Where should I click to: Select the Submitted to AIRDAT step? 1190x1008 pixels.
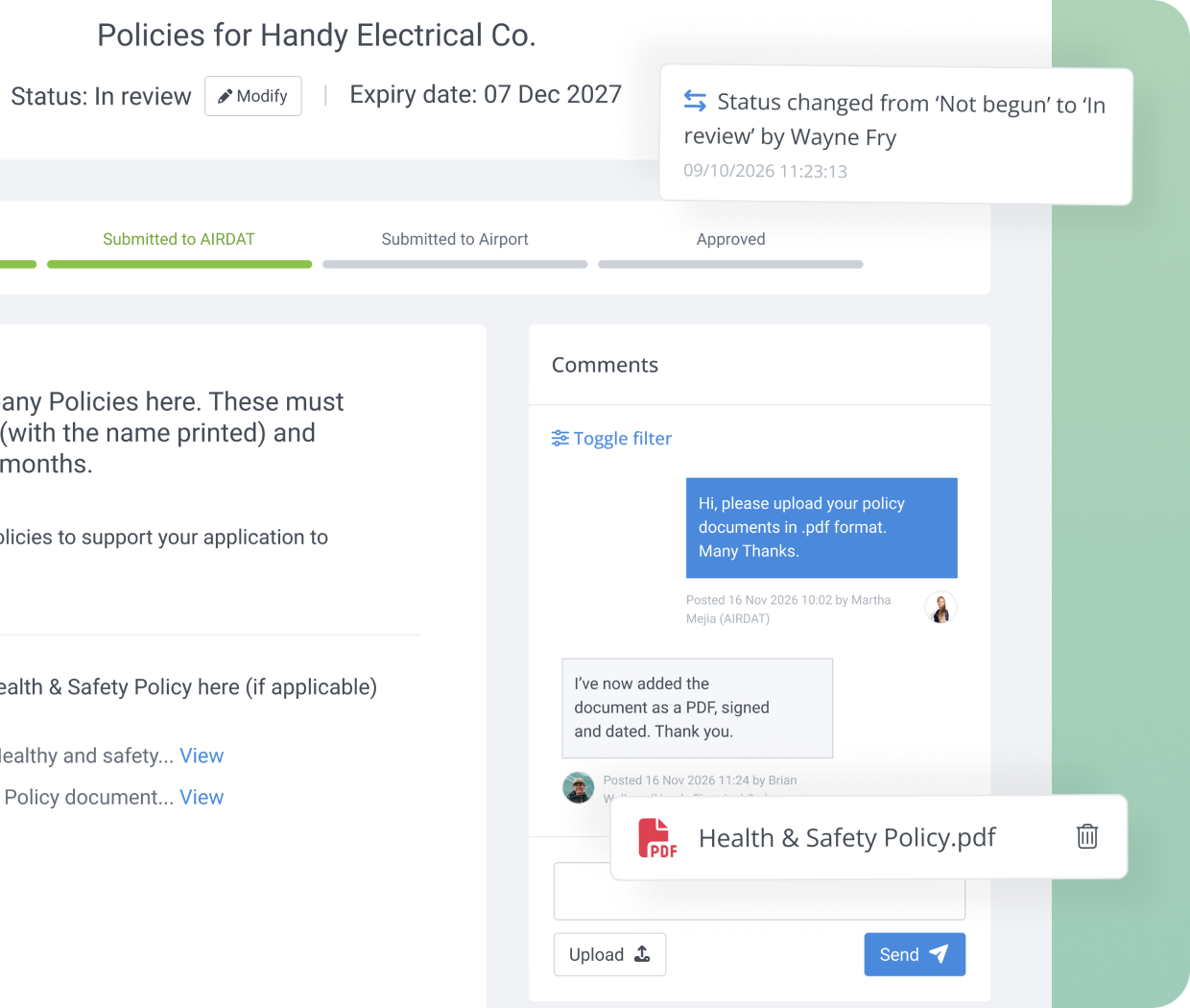coord(178,239)
